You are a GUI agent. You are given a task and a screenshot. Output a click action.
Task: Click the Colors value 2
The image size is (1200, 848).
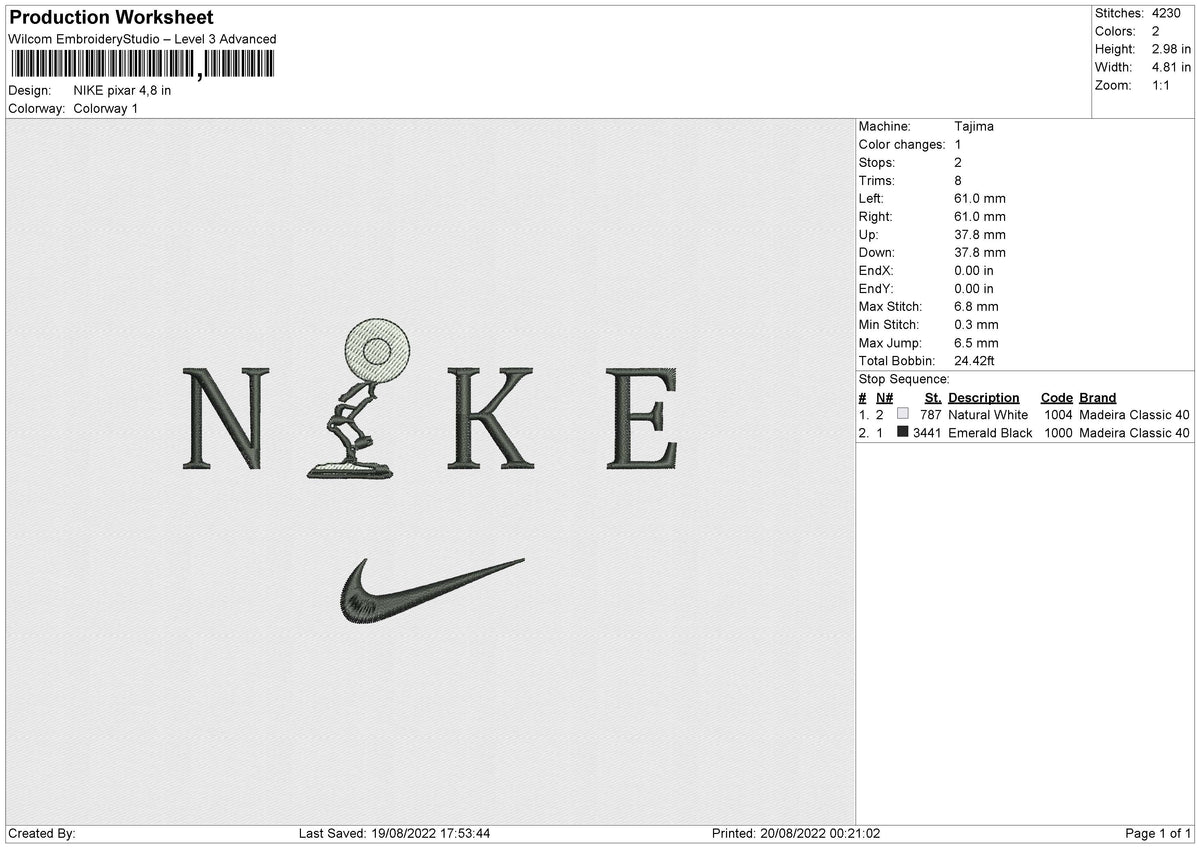click(1156, 31)
